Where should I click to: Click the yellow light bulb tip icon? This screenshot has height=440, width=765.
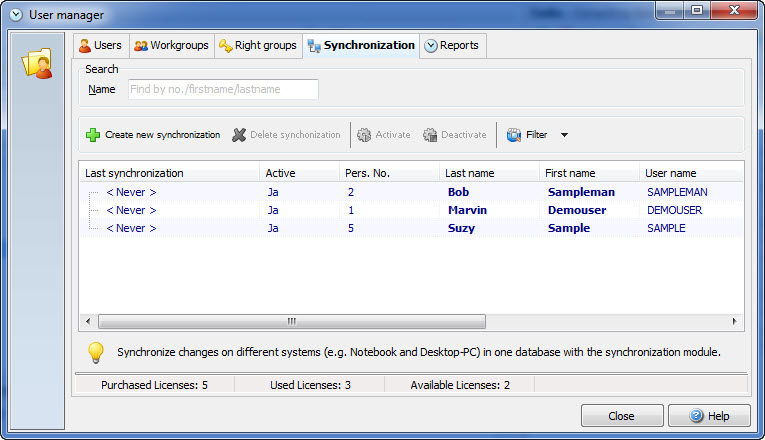click(96, 352)
